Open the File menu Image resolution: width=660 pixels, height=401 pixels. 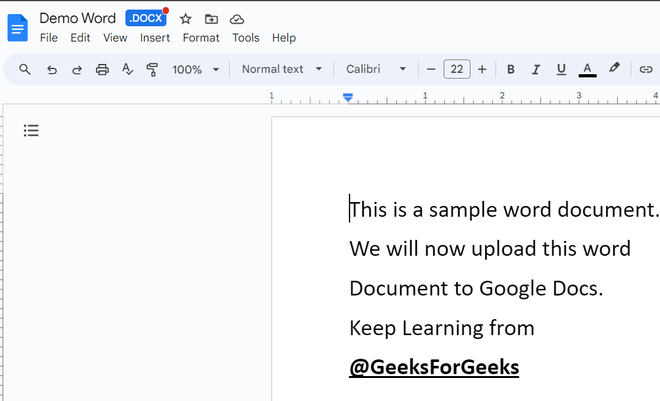49,38
